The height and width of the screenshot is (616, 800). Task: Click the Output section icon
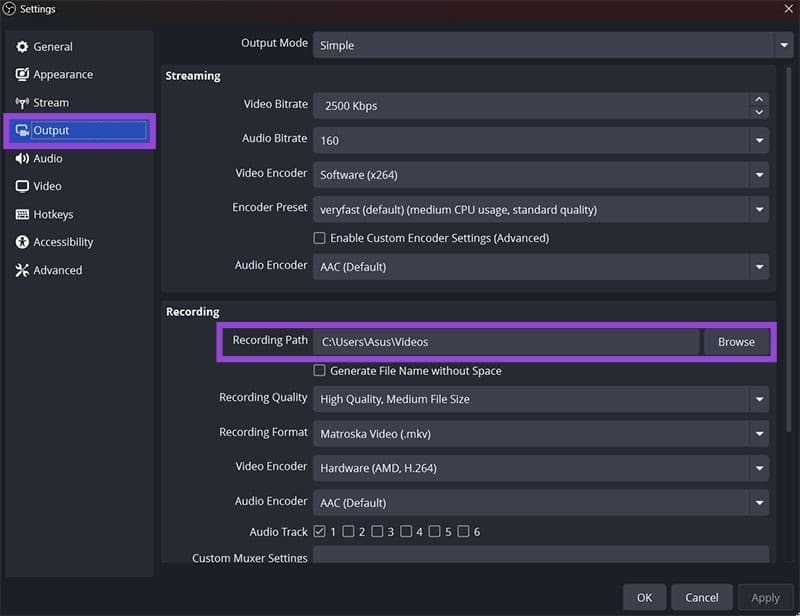pyautogui.click(x=22, y=130)
